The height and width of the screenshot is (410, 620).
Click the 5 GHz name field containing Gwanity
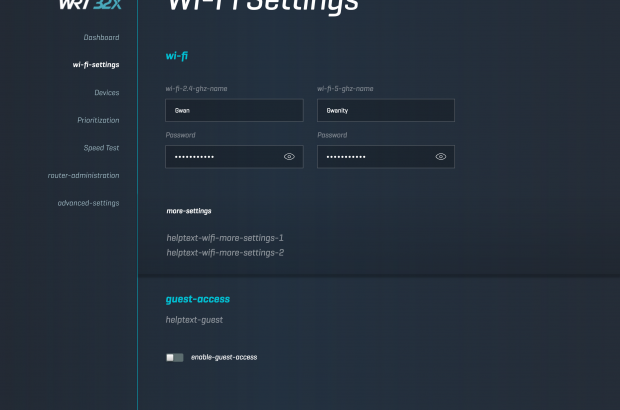[386, 111]
